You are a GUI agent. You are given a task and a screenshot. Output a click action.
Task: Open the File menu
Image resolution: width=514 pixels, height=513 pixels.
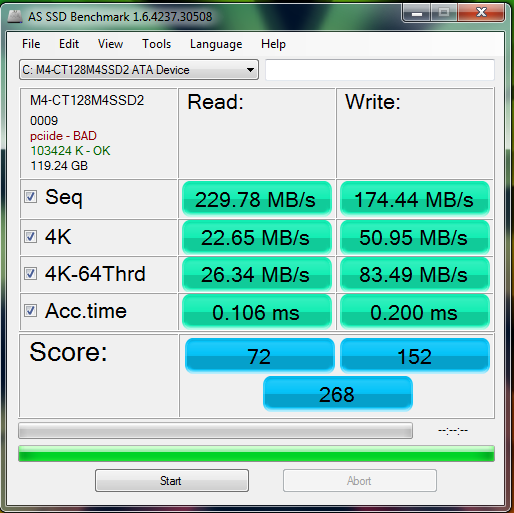coord(31,44)
